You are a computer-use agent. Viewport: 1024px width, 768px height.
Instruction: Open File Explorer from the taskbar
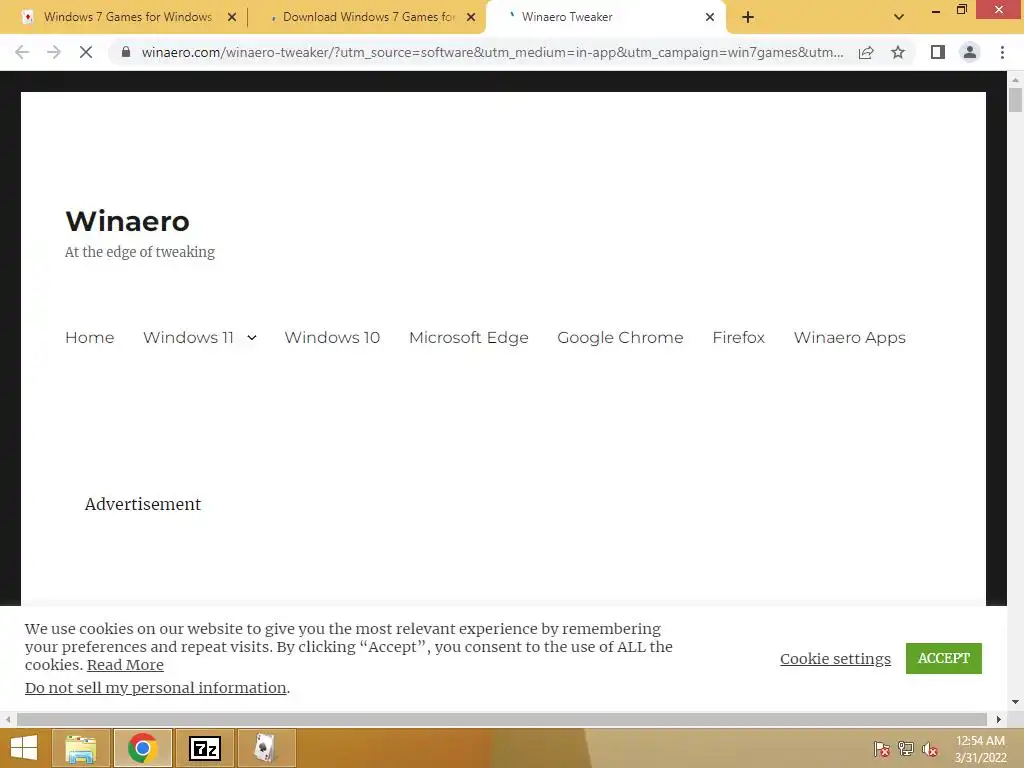80,748
